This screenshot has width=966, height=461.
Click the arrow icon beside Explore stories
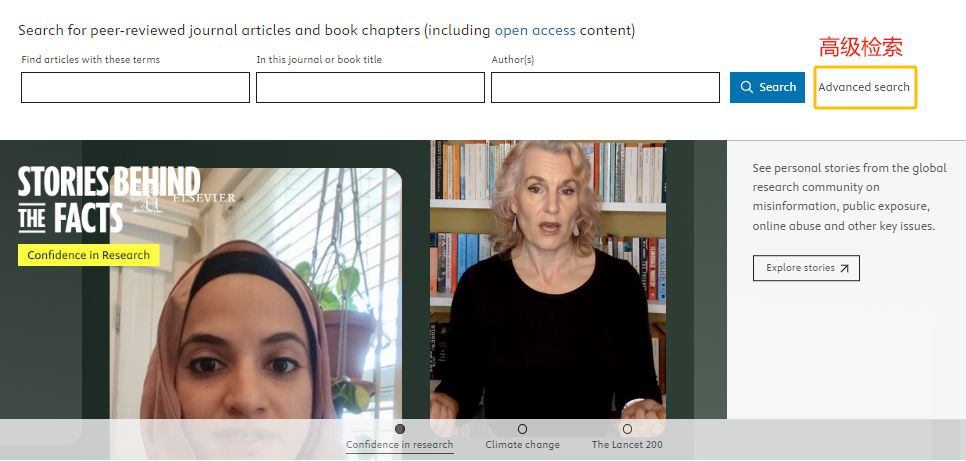(845, 268)
